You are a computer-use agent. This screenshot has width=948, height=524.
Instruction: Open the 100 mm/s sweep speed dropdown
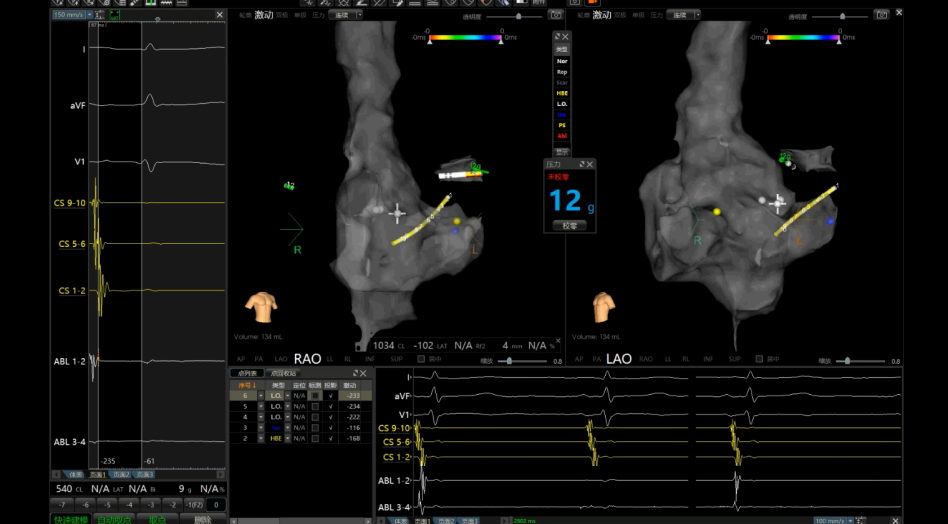point(850,520)
